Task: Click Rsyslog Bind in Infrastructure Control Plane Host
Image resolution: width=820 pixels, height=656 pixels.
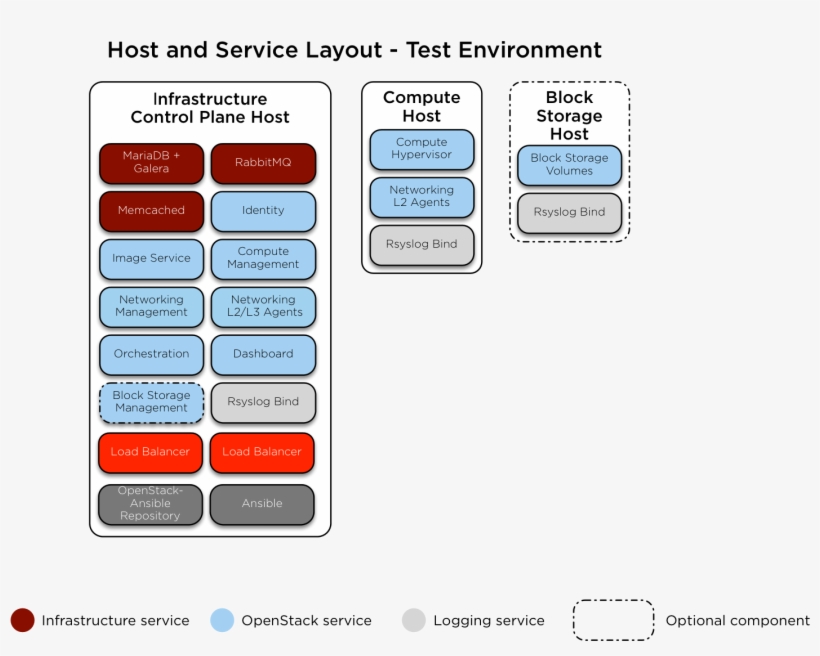Action: [x=263, y=402]
